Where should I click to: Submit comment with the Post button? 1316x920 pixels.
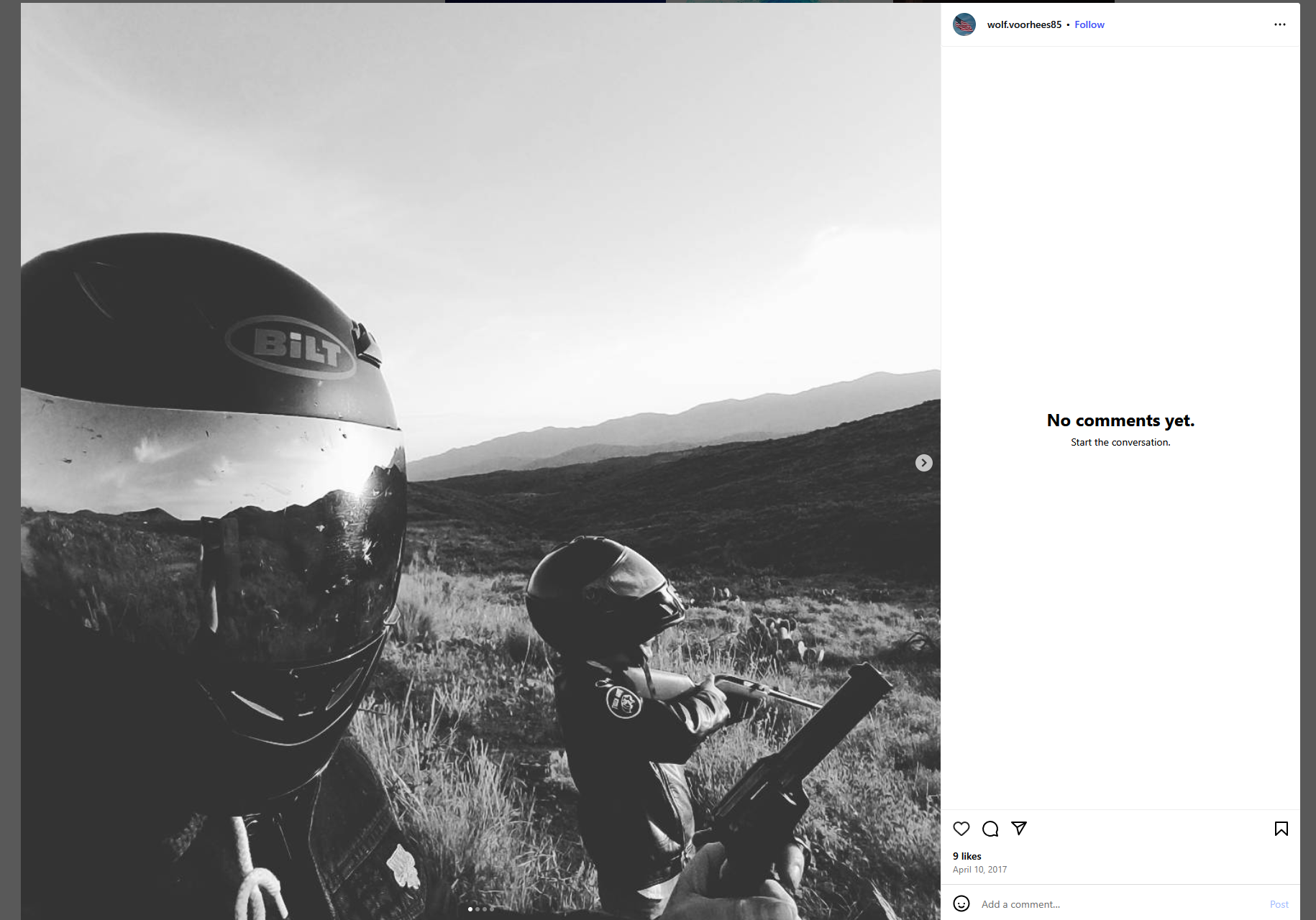(x=1279, y=904)
